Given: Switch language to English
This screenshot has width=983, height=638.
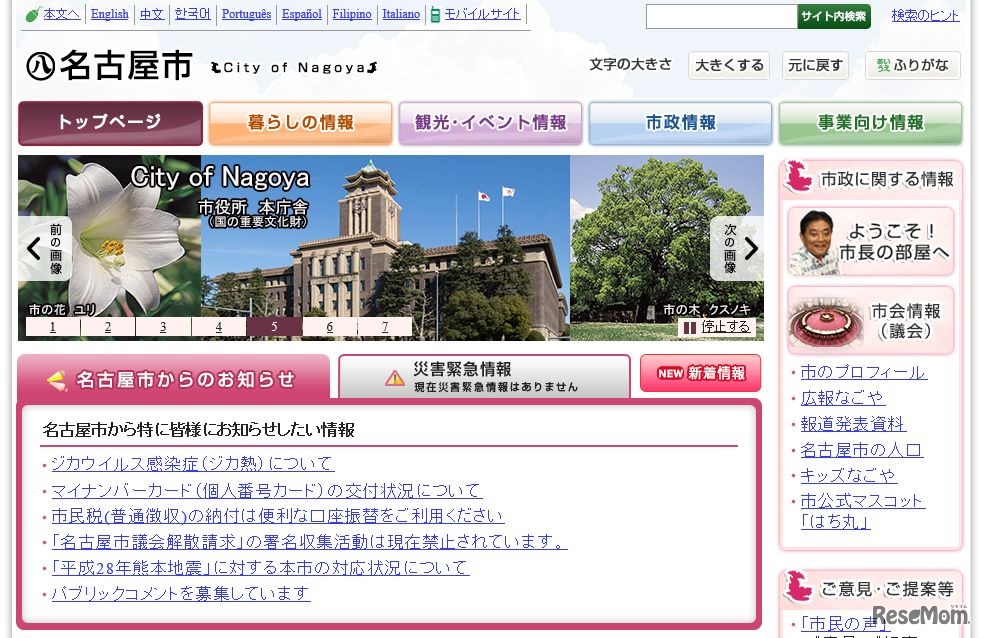Looking at the screenshot, I should pyautogui.click(x=109, y=14).
